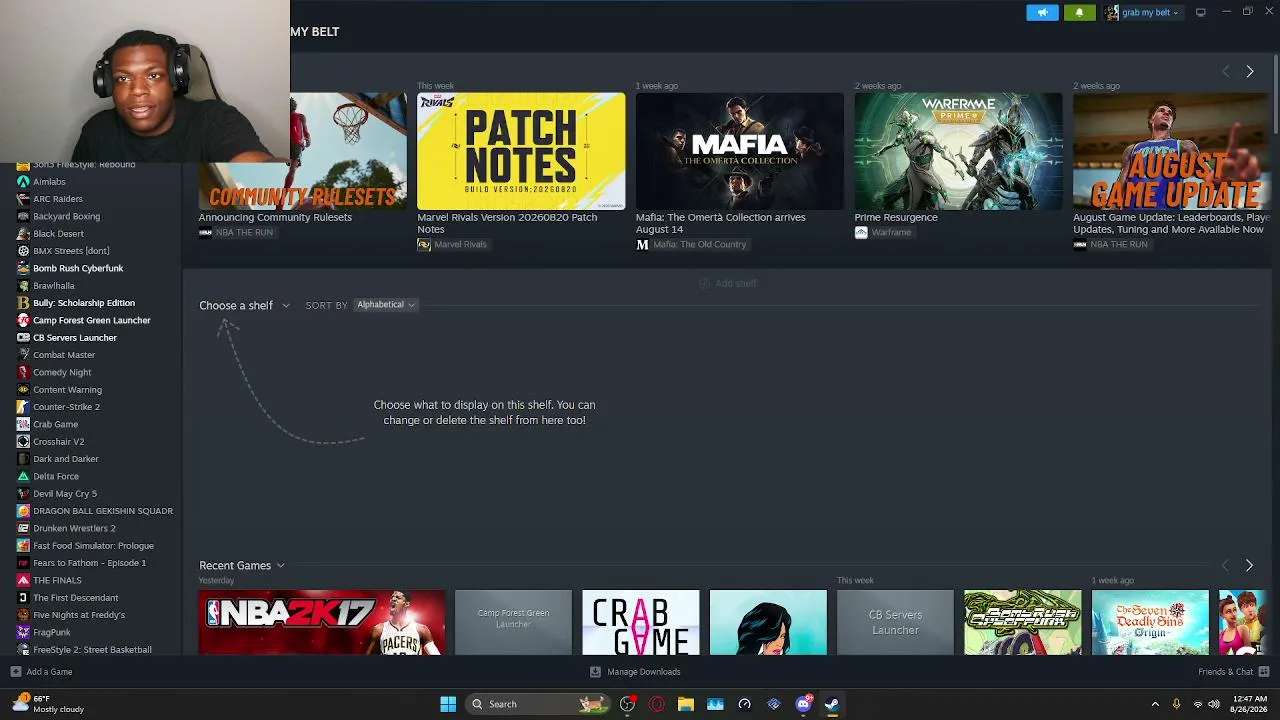The width and height of the screenshot is (1280, 720).
Task: Click the CB Servers Launcher sidebar icon
Action: click(x=23, y=338)
